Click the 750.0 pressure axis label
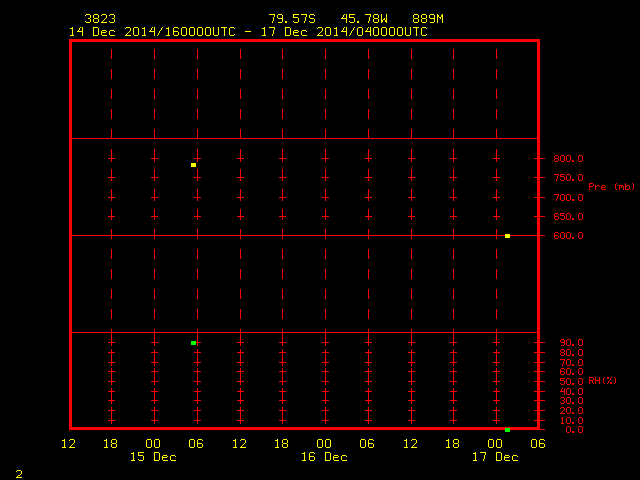The height and width of the screenshot is (480, 640). point(568,178)
